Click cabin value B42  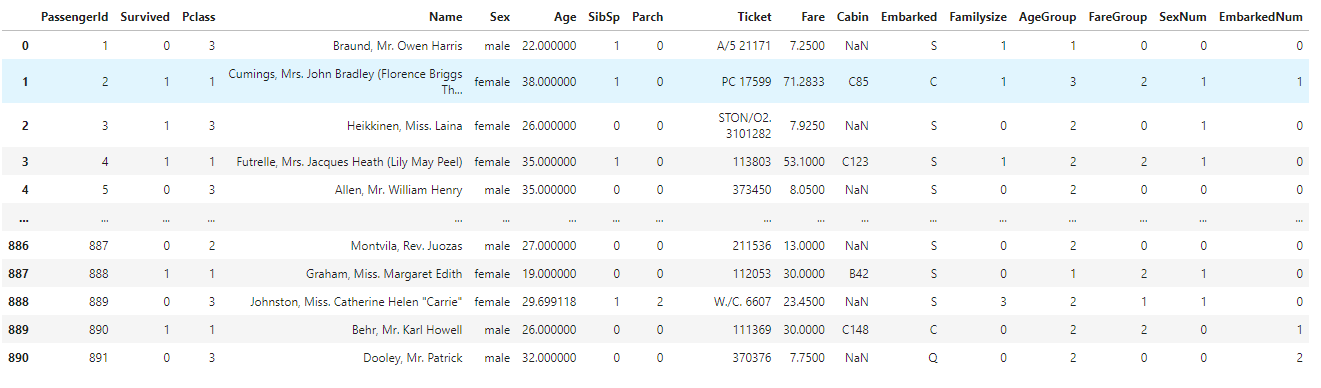858,273
